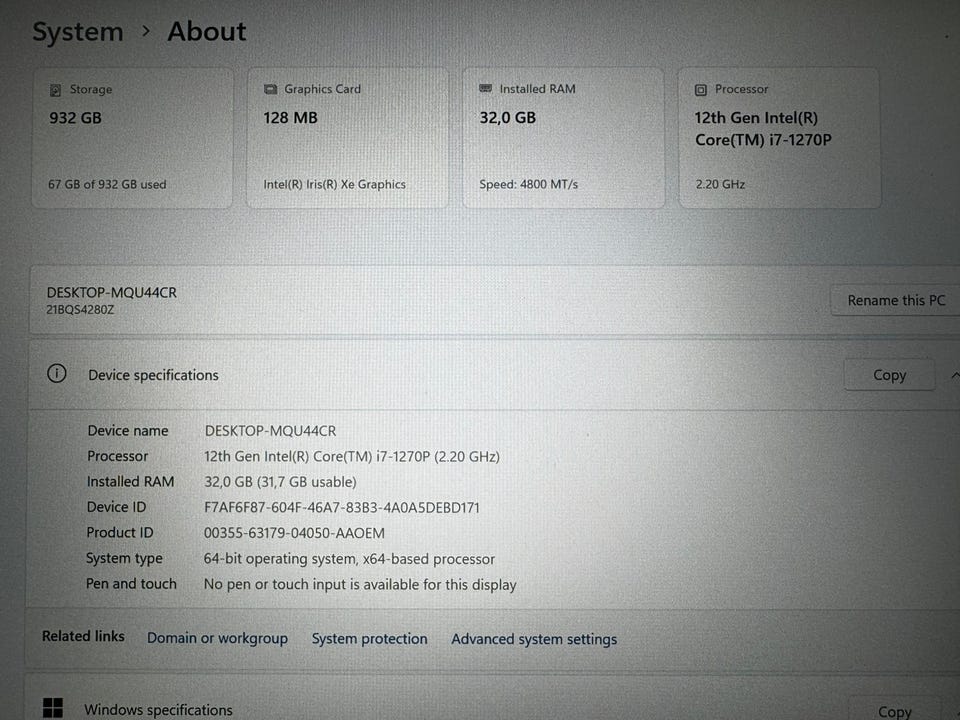Click the Installed RAM chip icon
Screen dimensions: 960x720
[486, 89]
